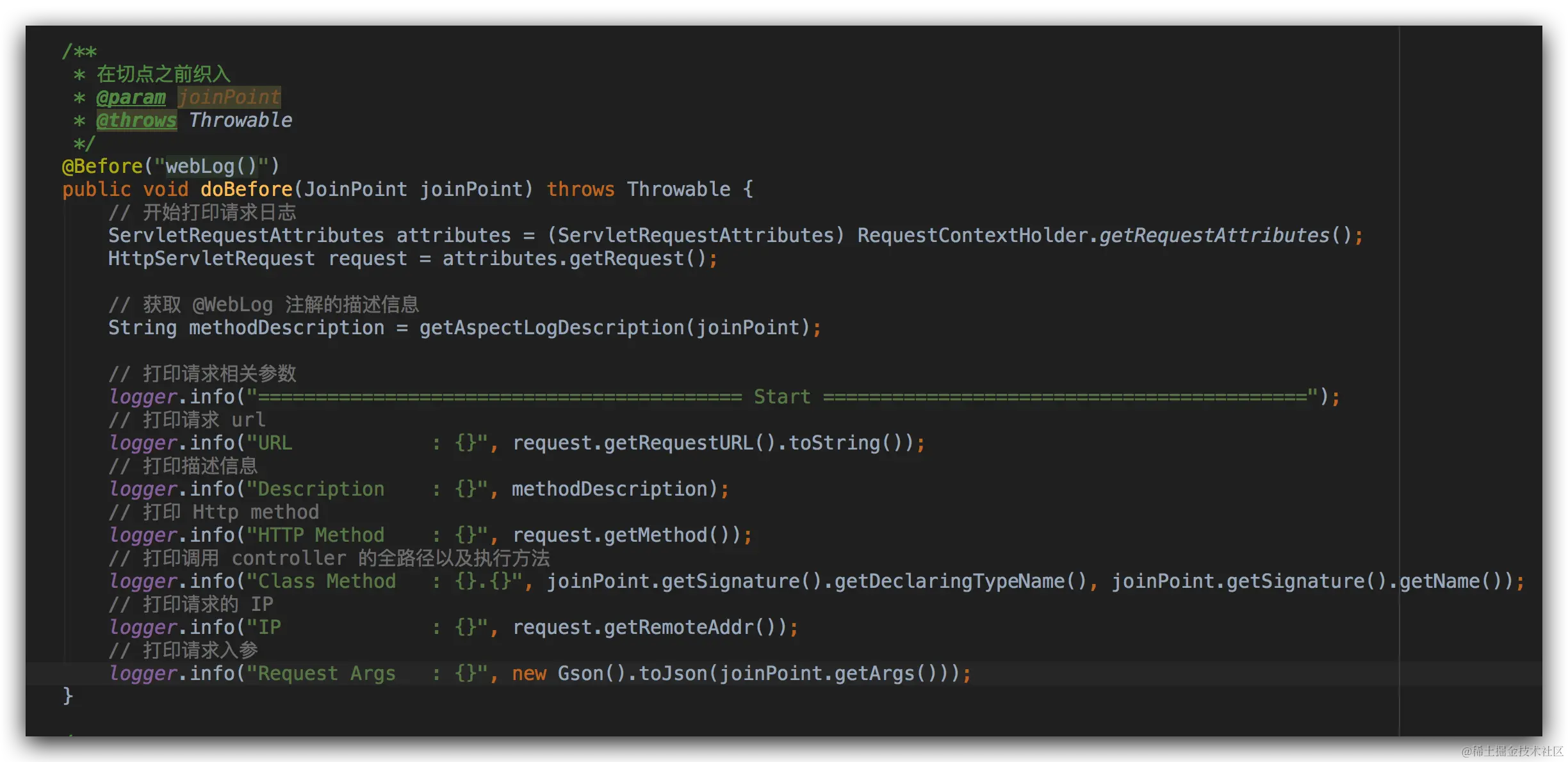Click the "Request Args log string

click(x=321, y=674)
